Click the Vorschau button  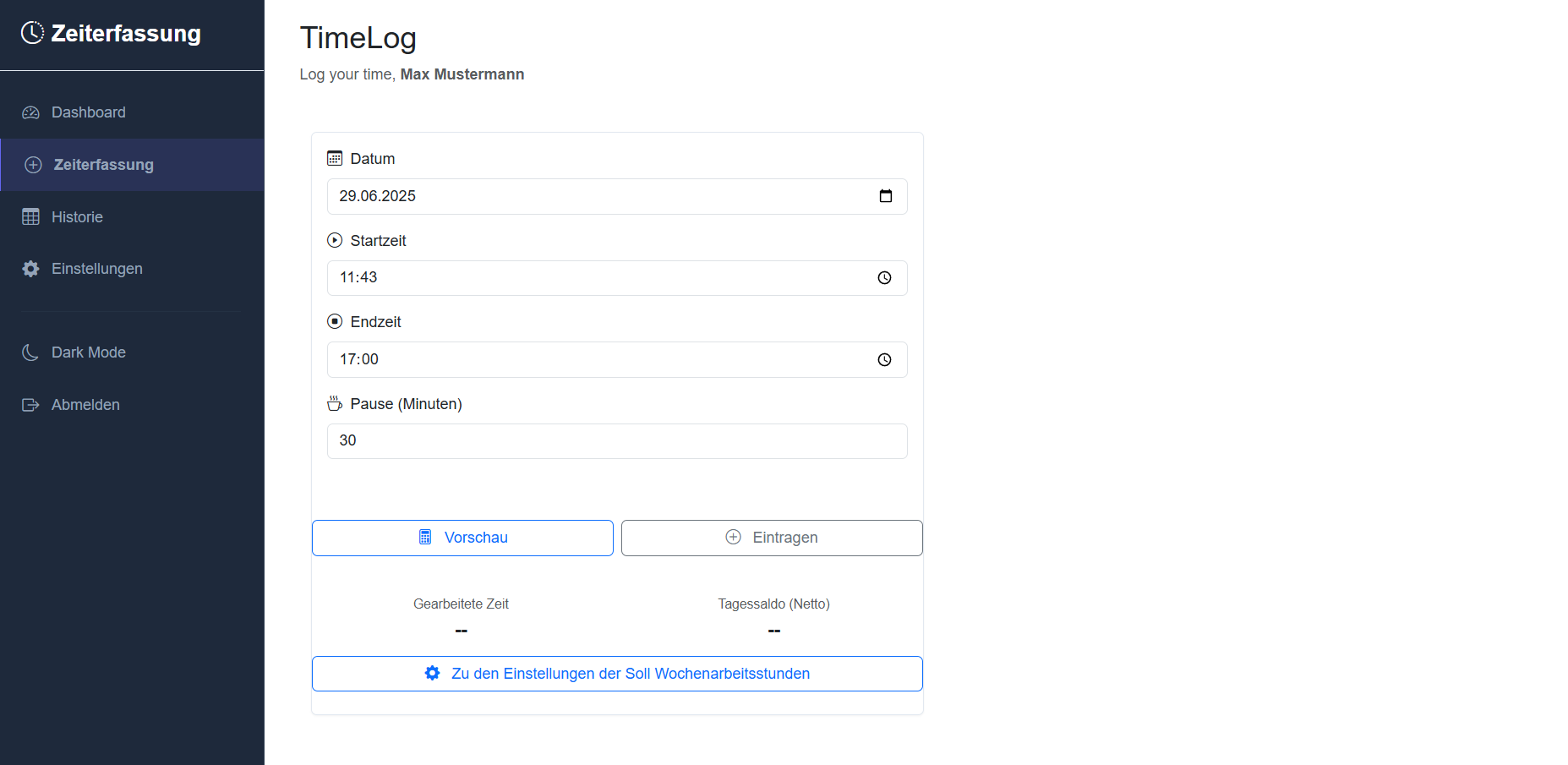coord(462,538)
